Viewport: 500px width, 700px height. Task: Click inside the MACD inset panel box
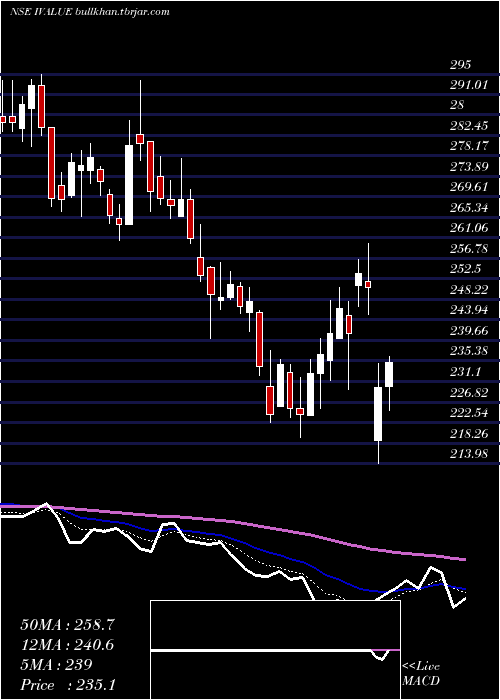click(275, 650)
